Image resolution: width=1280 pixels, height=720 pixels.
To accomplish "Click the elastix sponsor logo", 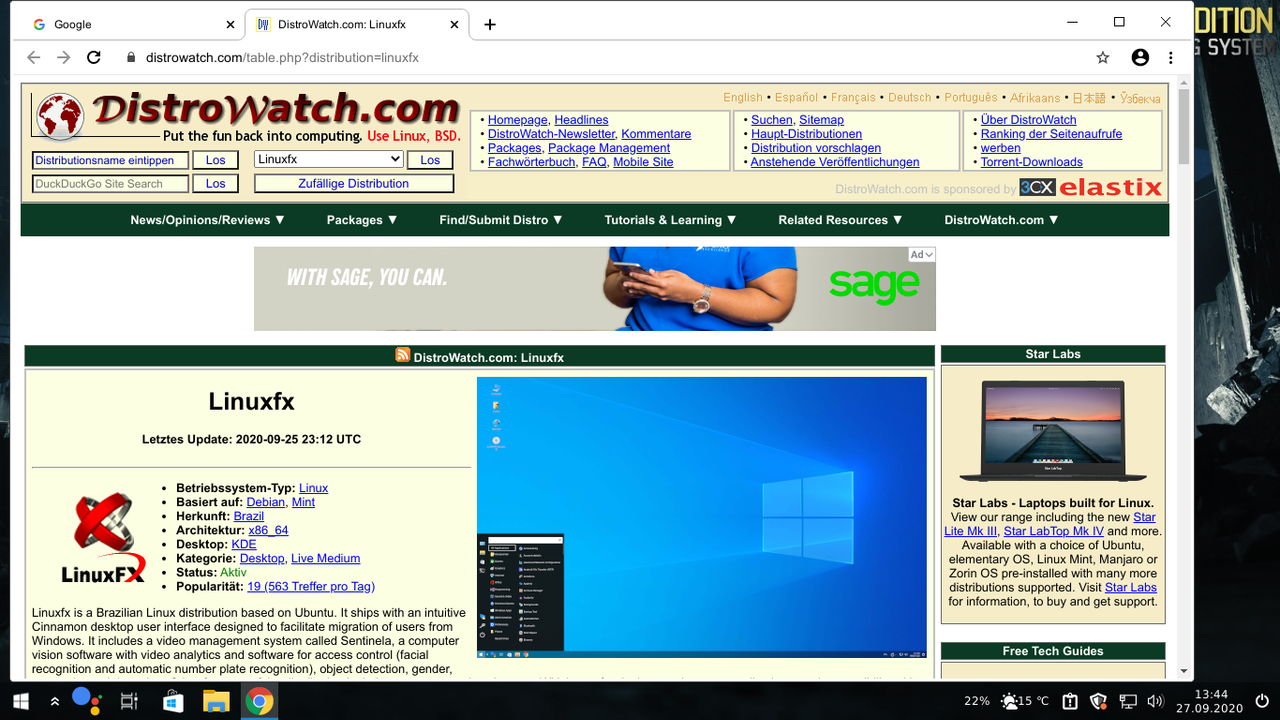I will coord(1110,187).
